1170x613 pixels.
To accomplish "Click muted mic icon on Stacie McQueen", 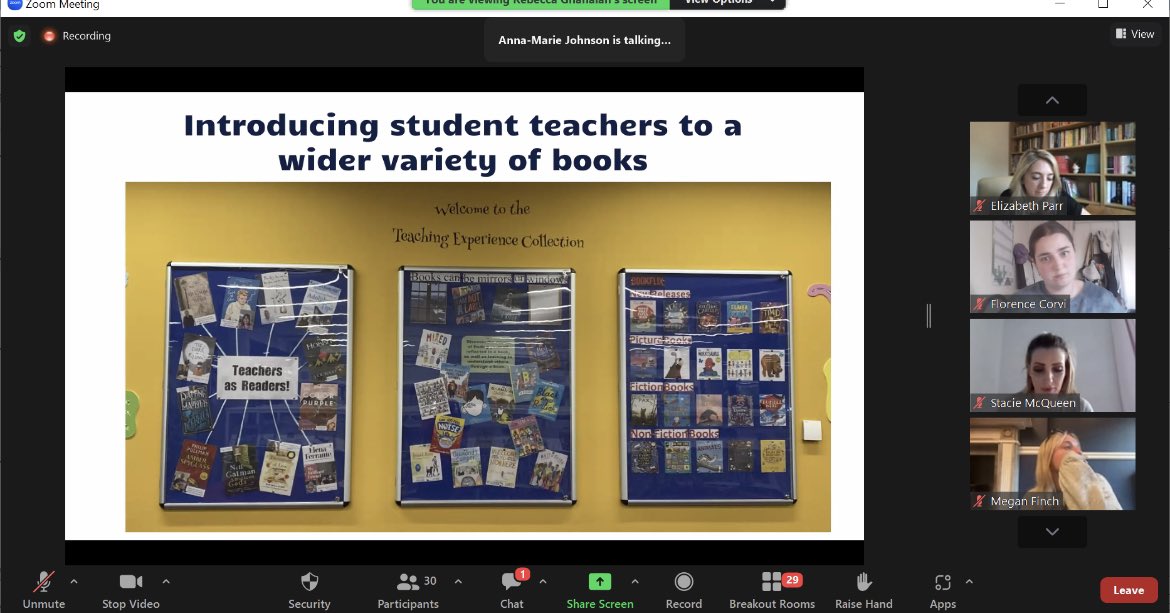I will pos(980,403).
